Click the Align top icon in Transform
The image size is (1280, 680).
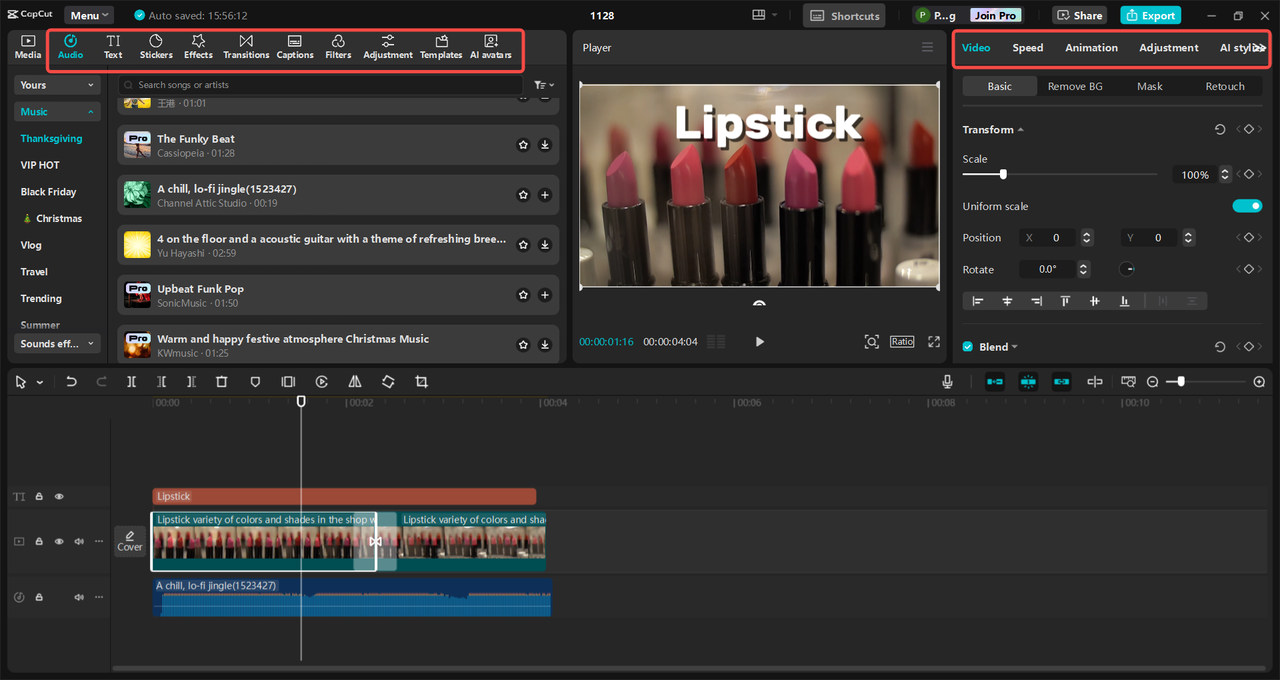[x=1066, y=301]
